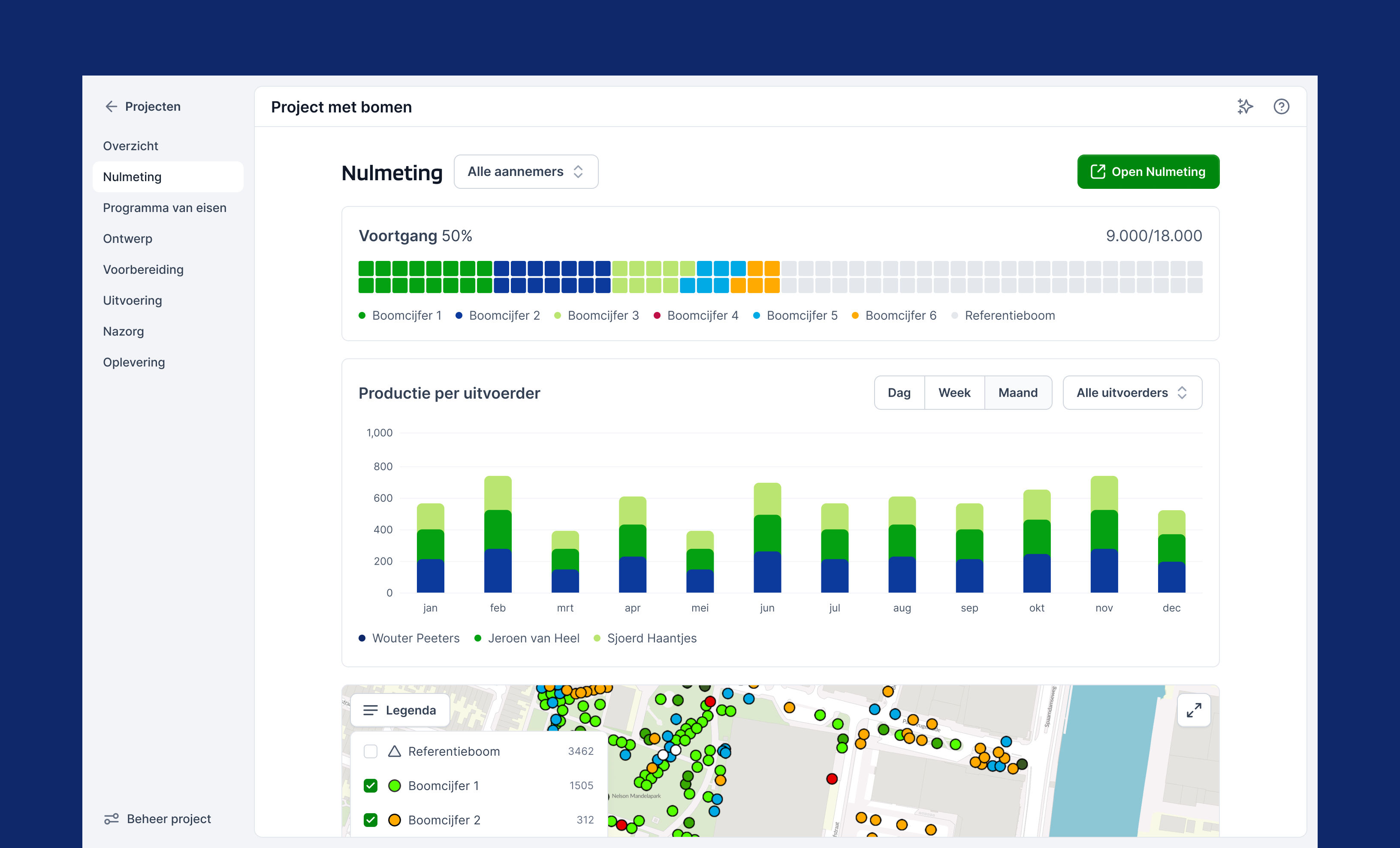Screen dimensions: 1400x848
Task: Open the help question mark icon
Action: click(1281, 106)
